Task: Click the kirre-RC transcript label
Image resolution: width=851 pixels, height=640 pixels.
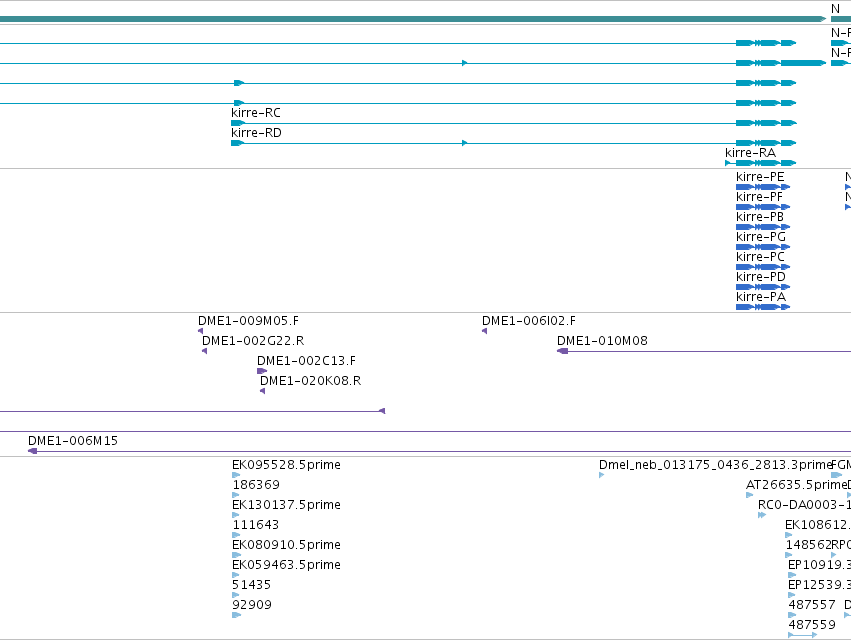Action: click(256, 113)
